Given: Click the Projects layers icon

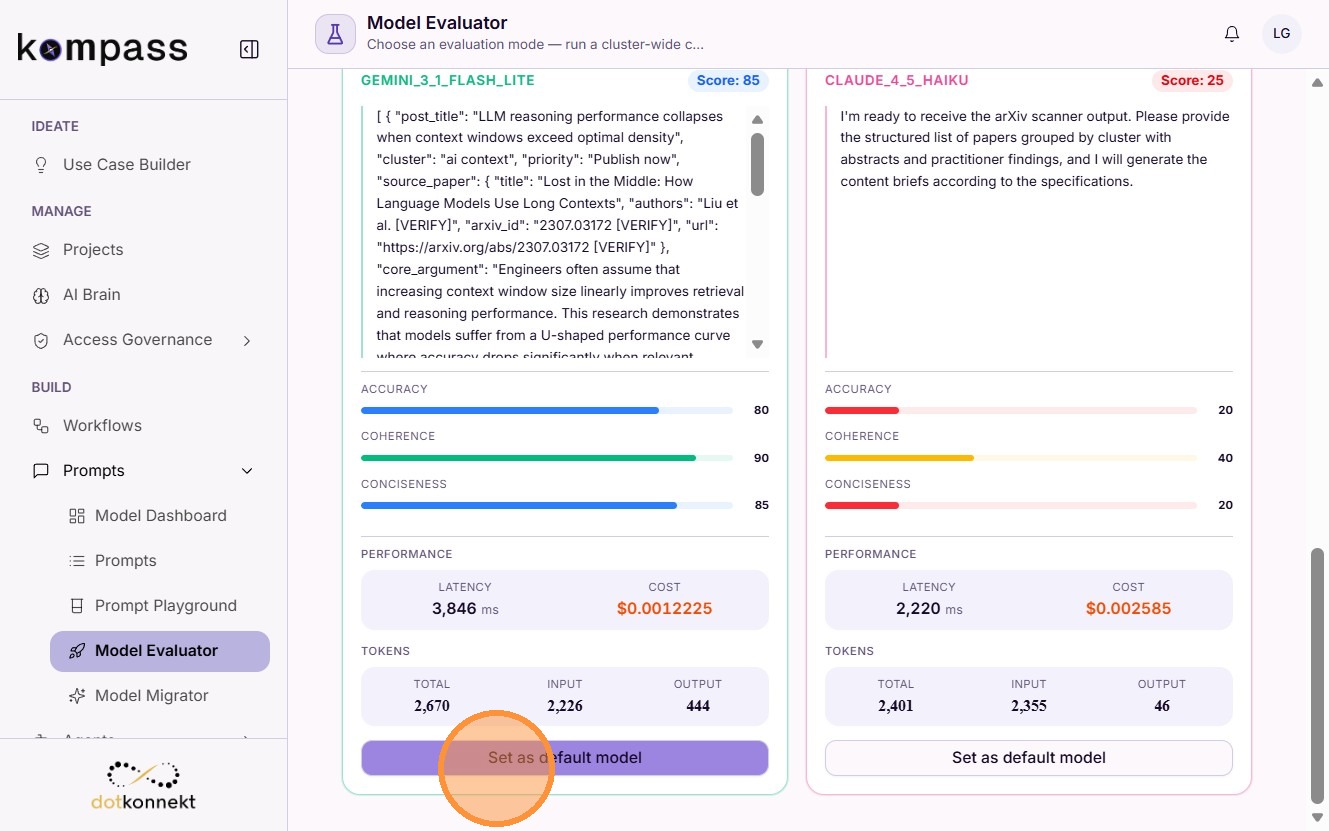Looking at the screenshot, I should 41,250.
